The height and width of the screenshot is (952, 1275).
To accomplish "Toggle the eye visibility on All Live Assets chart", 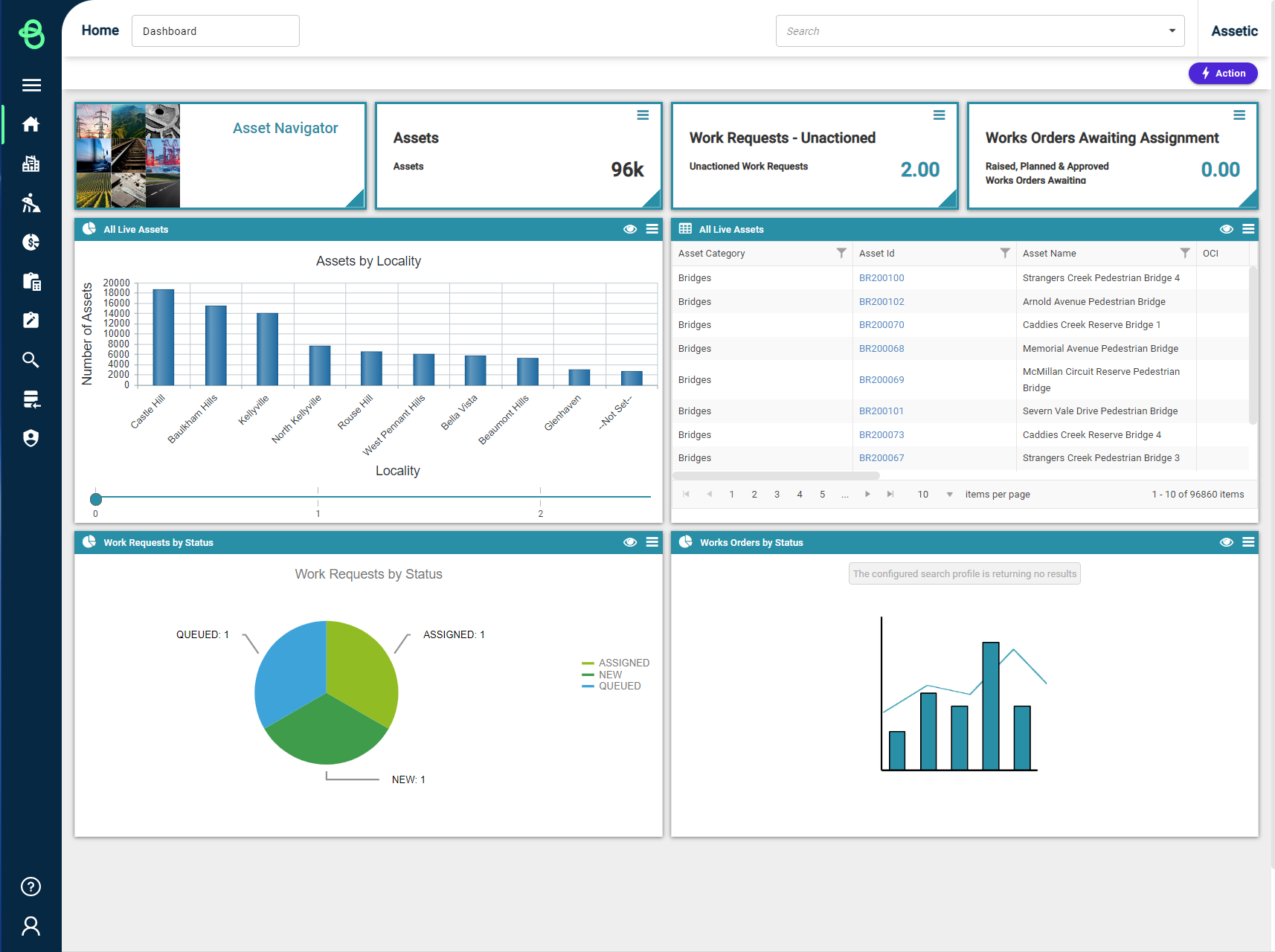I will point(630,229).
